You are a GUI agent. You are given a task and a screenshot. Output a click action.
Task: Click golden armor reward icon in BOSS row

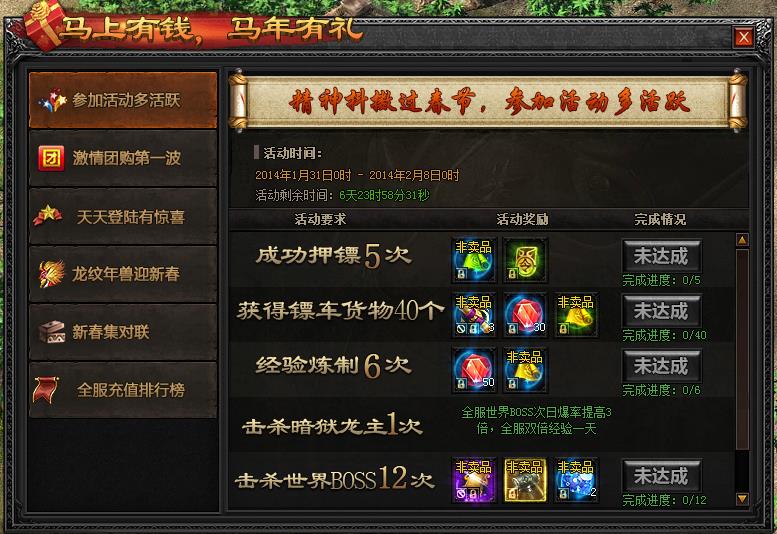tap(525, 480)
